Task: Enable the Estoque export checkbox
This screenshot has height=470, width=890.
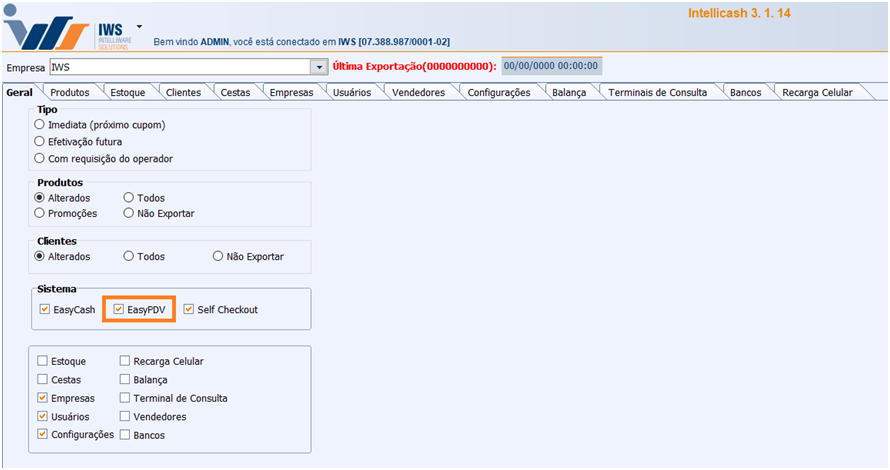Action: tap(42, 362)
